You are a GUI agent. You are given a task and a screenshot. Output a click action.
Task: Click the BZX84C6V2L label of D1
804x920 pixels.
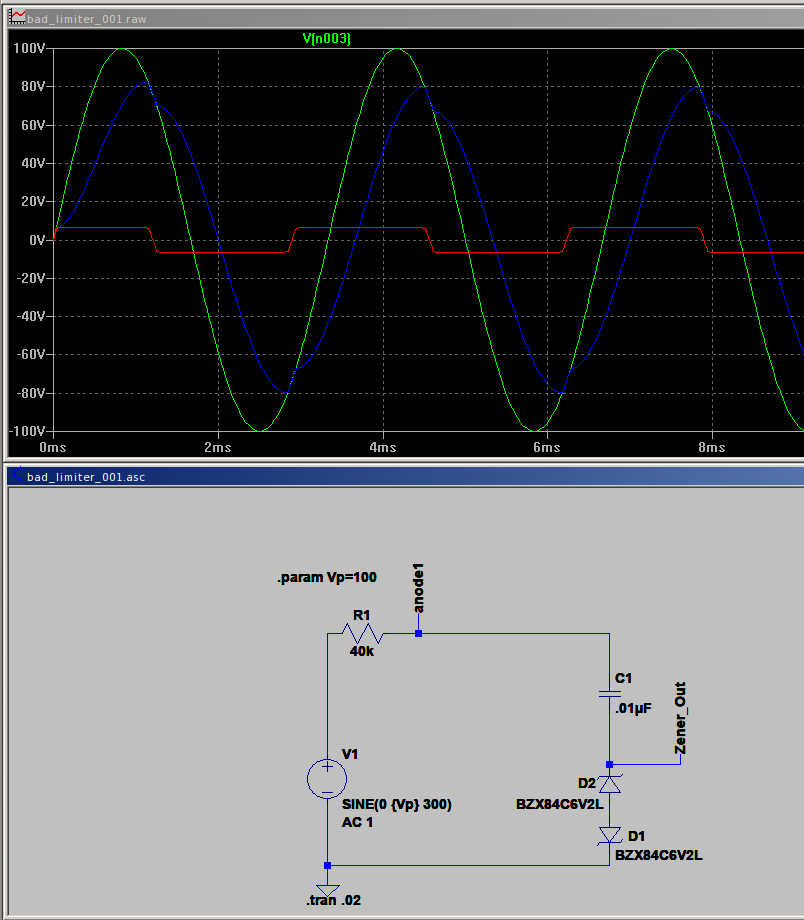click(658, 856)
